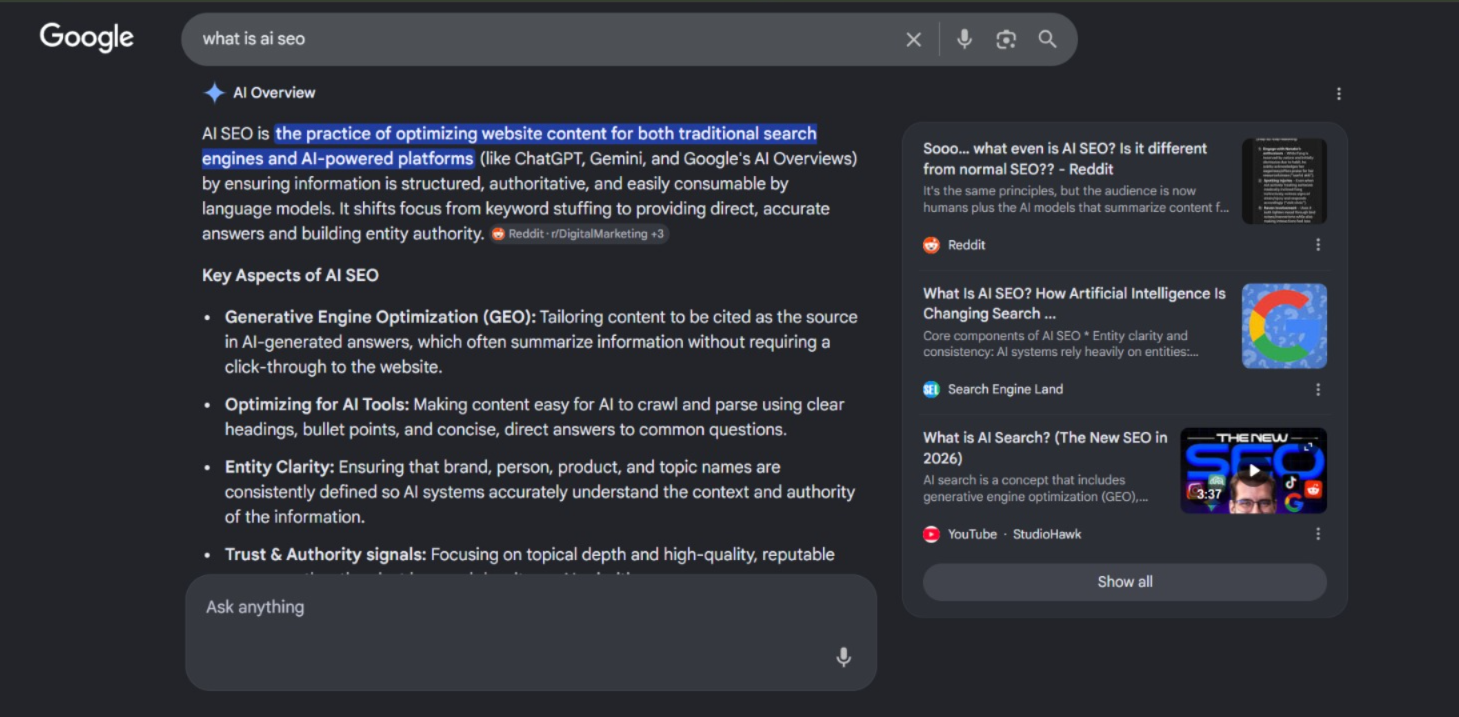Open 'Sooo... what even is AI SEO?' Reddit link
The image size is (1459, 717).
[1065, 159]
